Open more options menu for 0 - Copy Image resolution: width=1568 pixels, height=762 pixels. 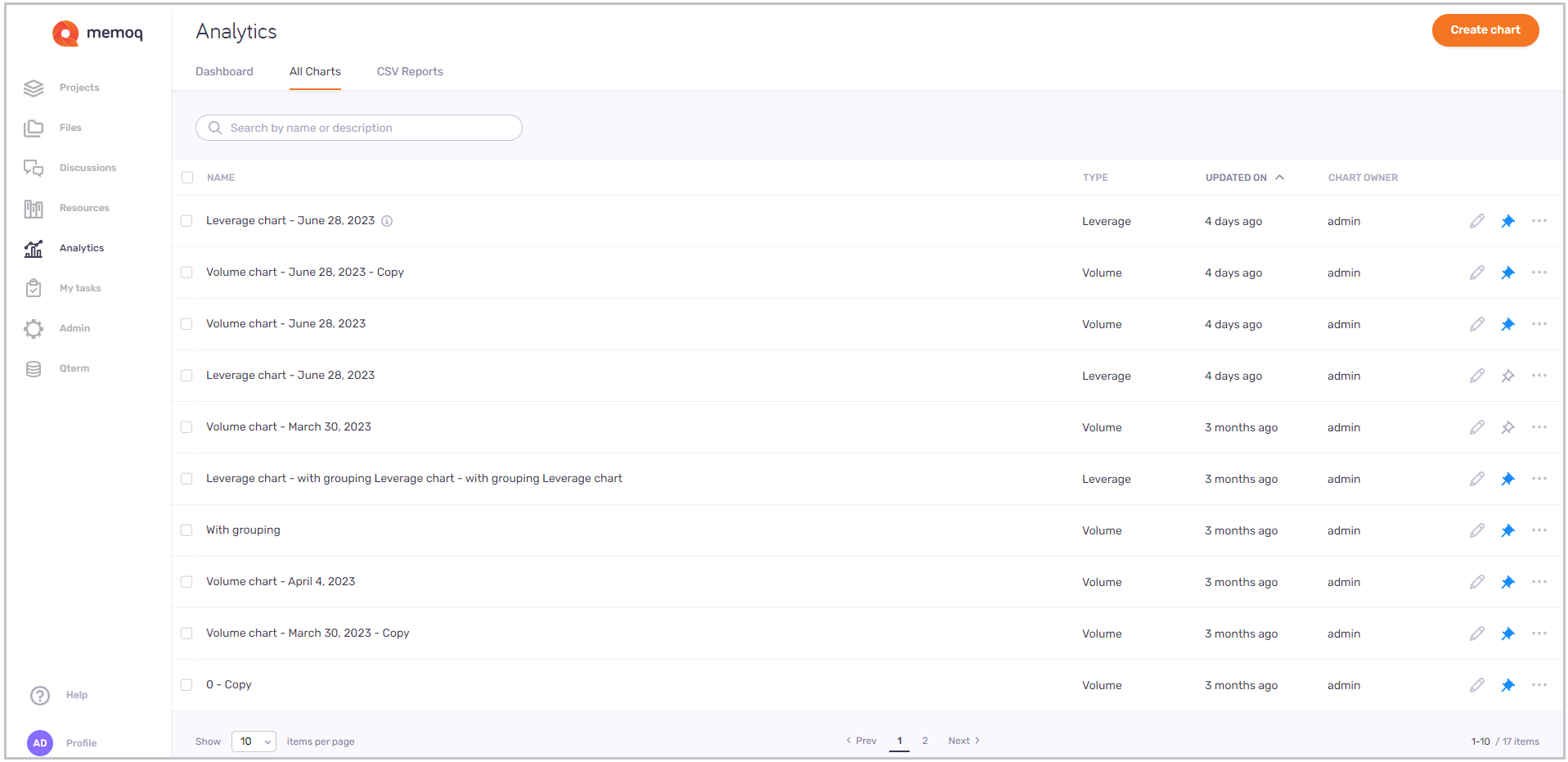pyautogui.click(x=1539, y=685)
